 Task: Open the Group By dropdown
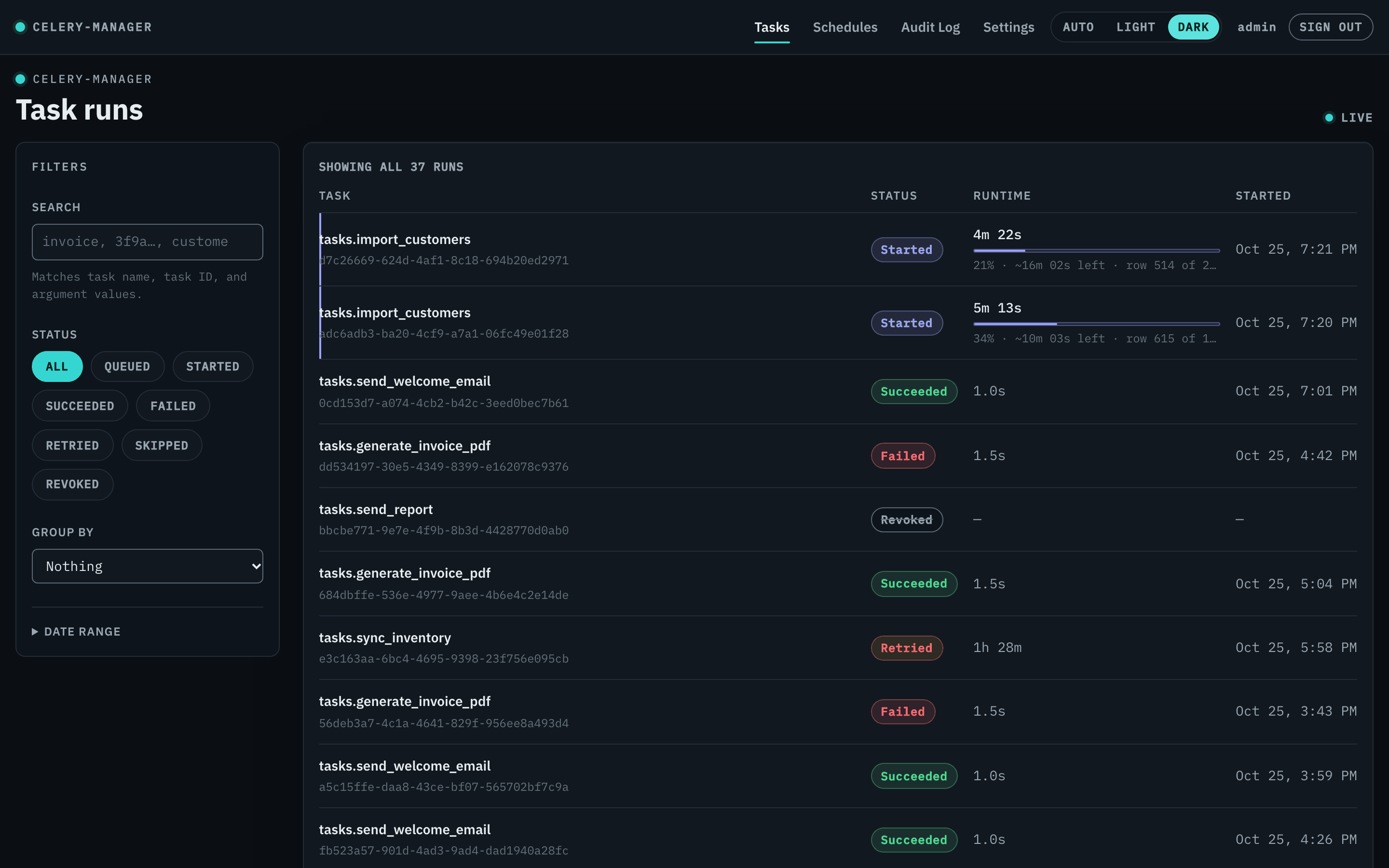[x=148, y=566]
